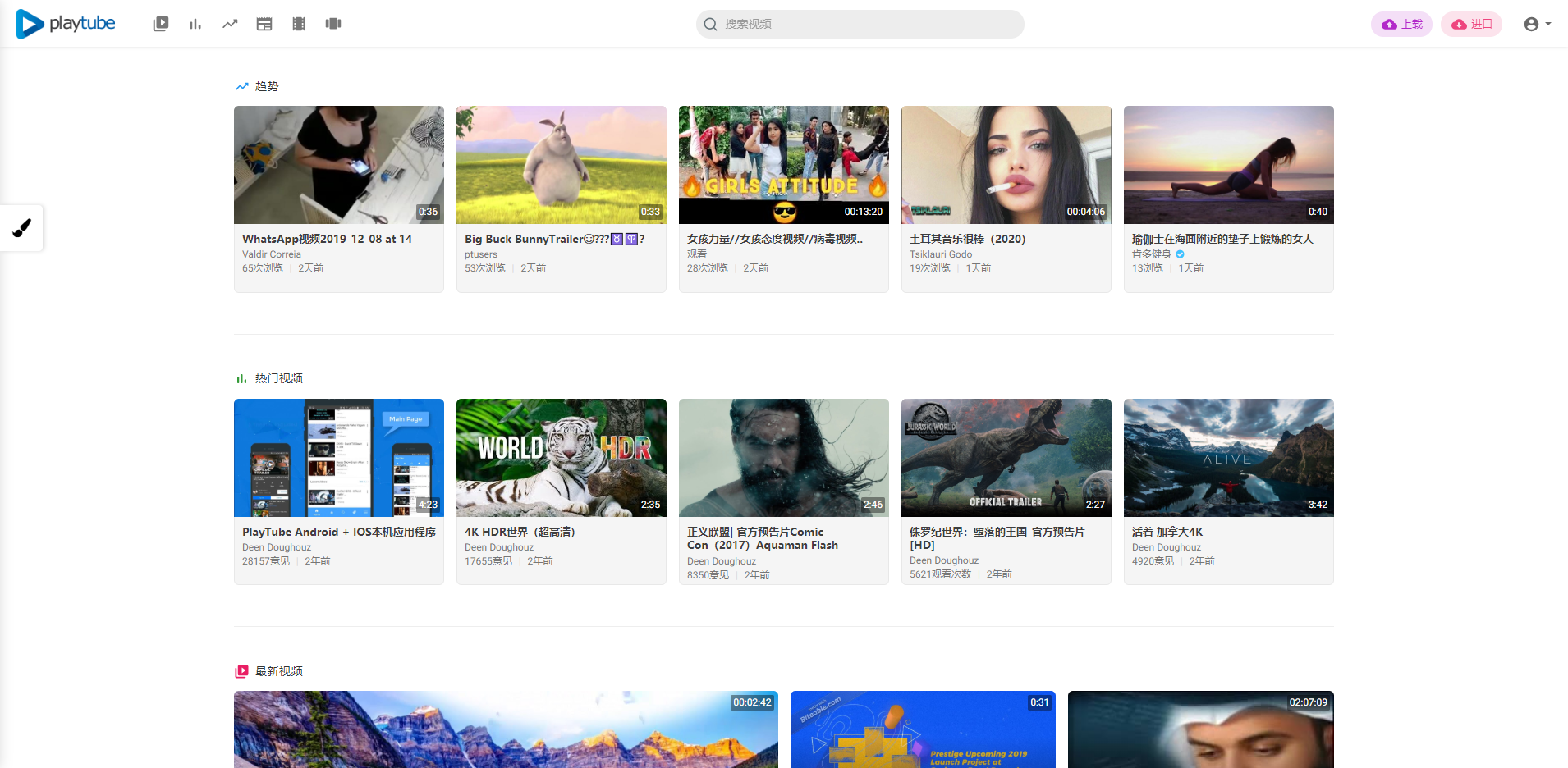The height and width of the screenshot is (768, 1568).
Task: Select the popular videos bar-chart icon
Action: coord(195,24)
